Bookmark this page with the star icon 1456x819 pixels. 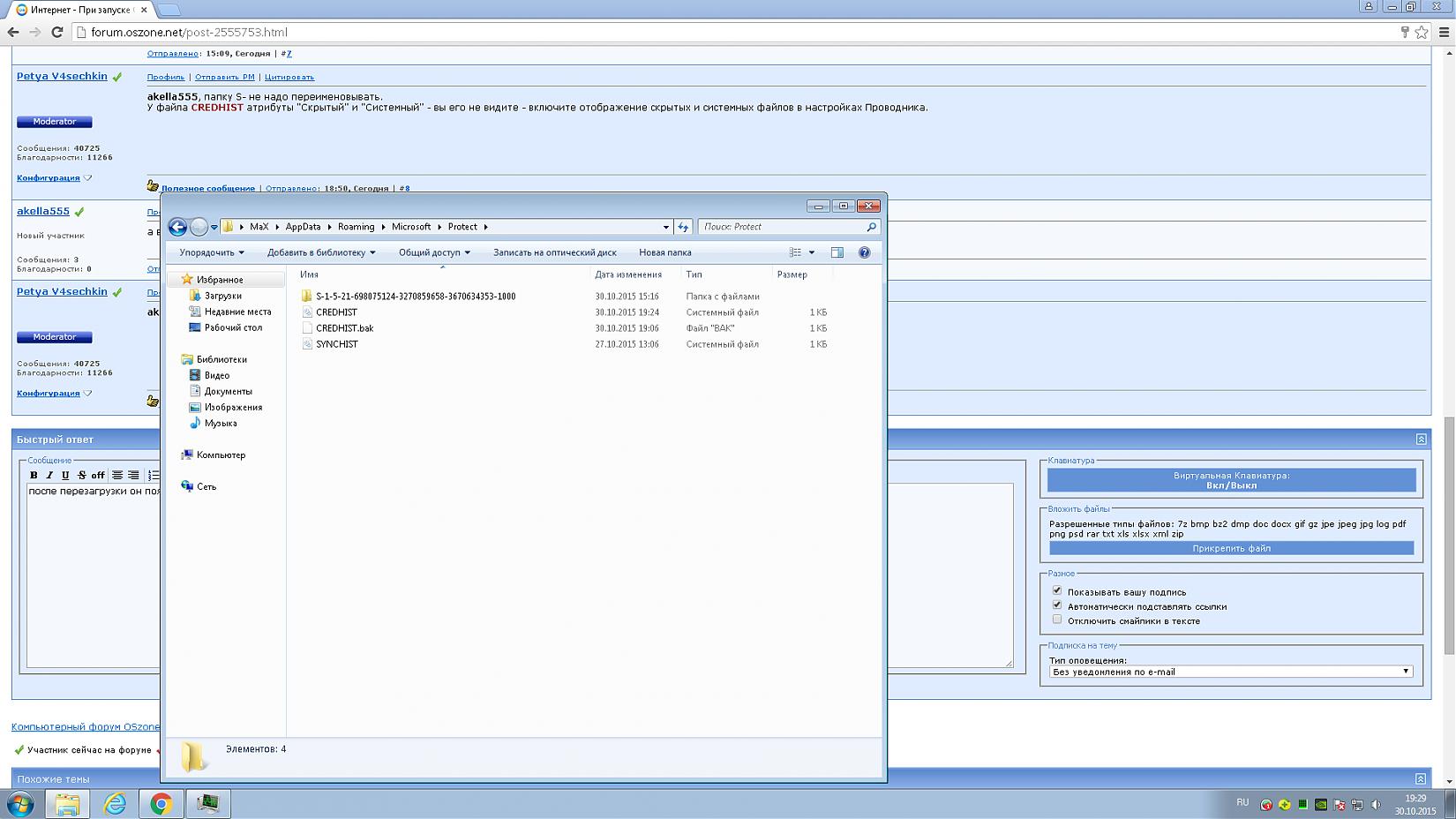coord(1422,32)
